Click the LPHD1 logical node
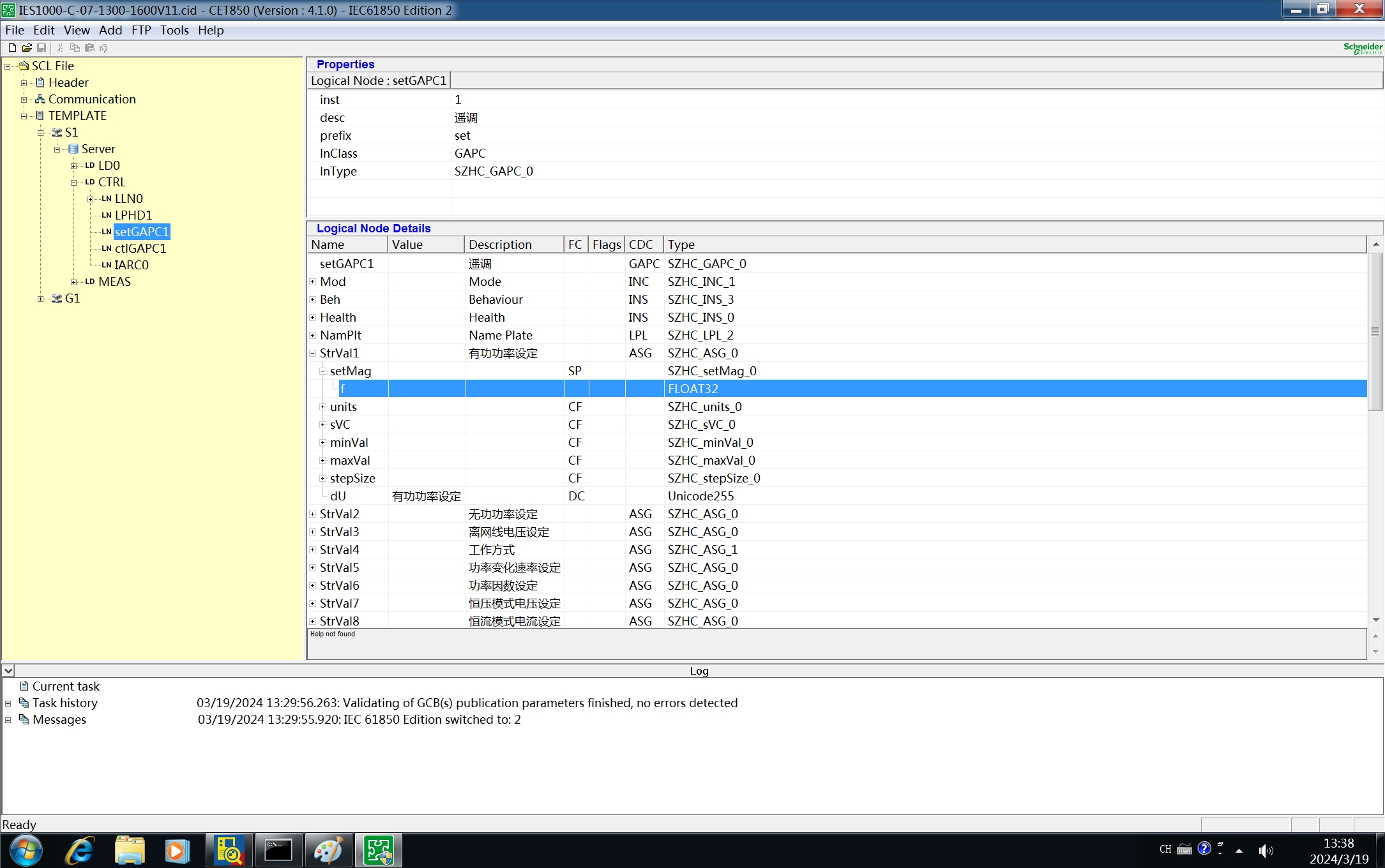 pyautogui.click(x=132, y=214)
